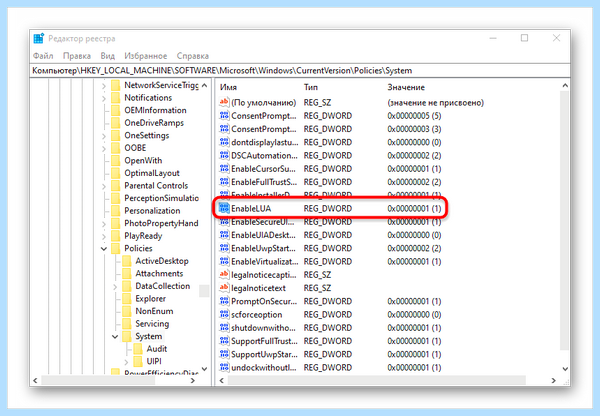600x416 pixels.
Task: Click the Explorer folder icon under Policies
Action: click(127, 299)
